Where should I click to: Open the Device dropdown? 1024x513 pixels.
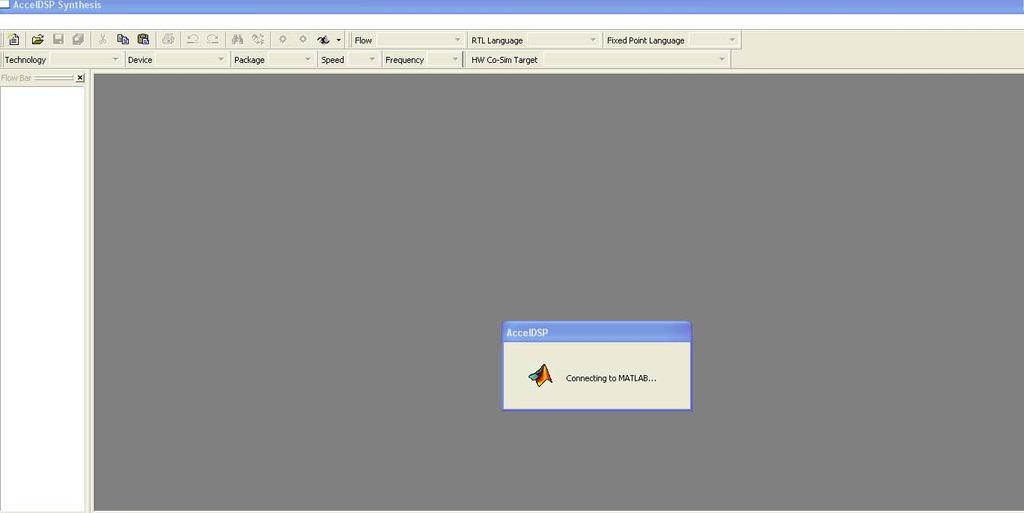(191, 59)
